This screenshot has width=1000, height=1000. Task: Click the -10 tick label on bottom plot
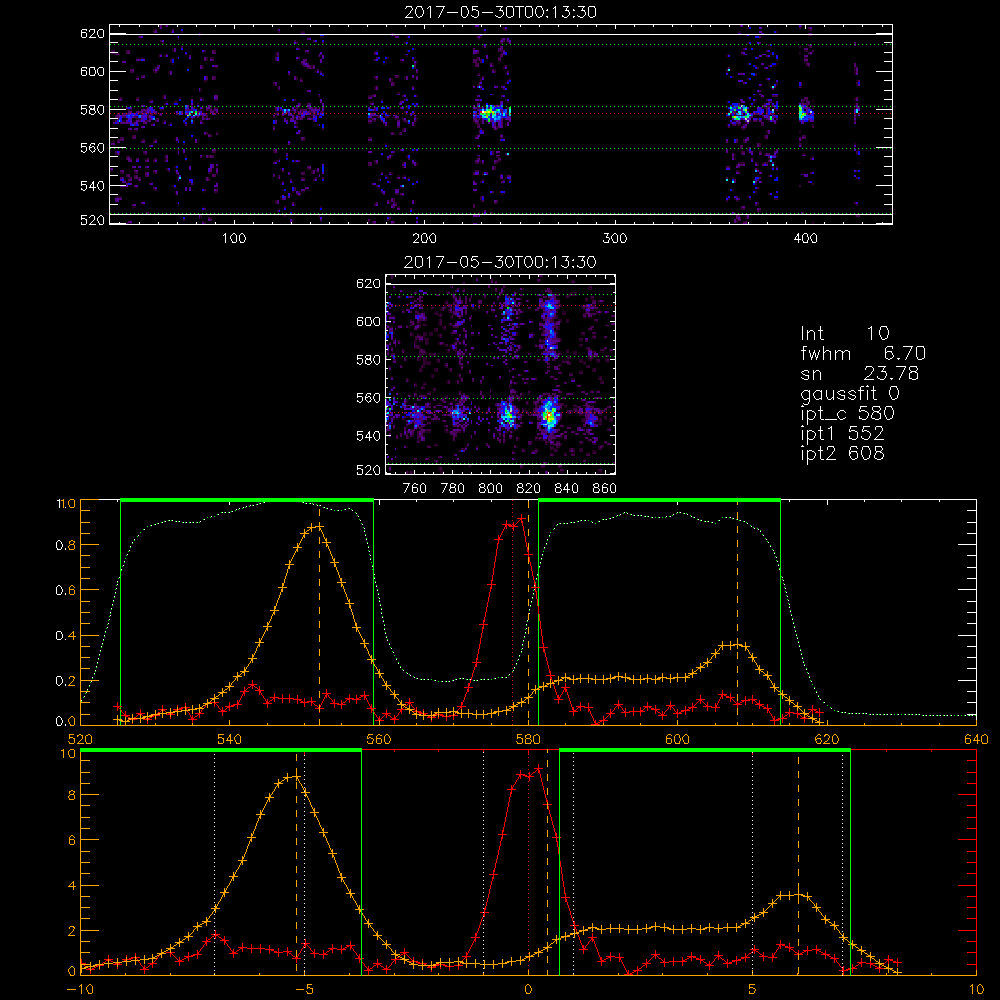click(x=80, y=989)
